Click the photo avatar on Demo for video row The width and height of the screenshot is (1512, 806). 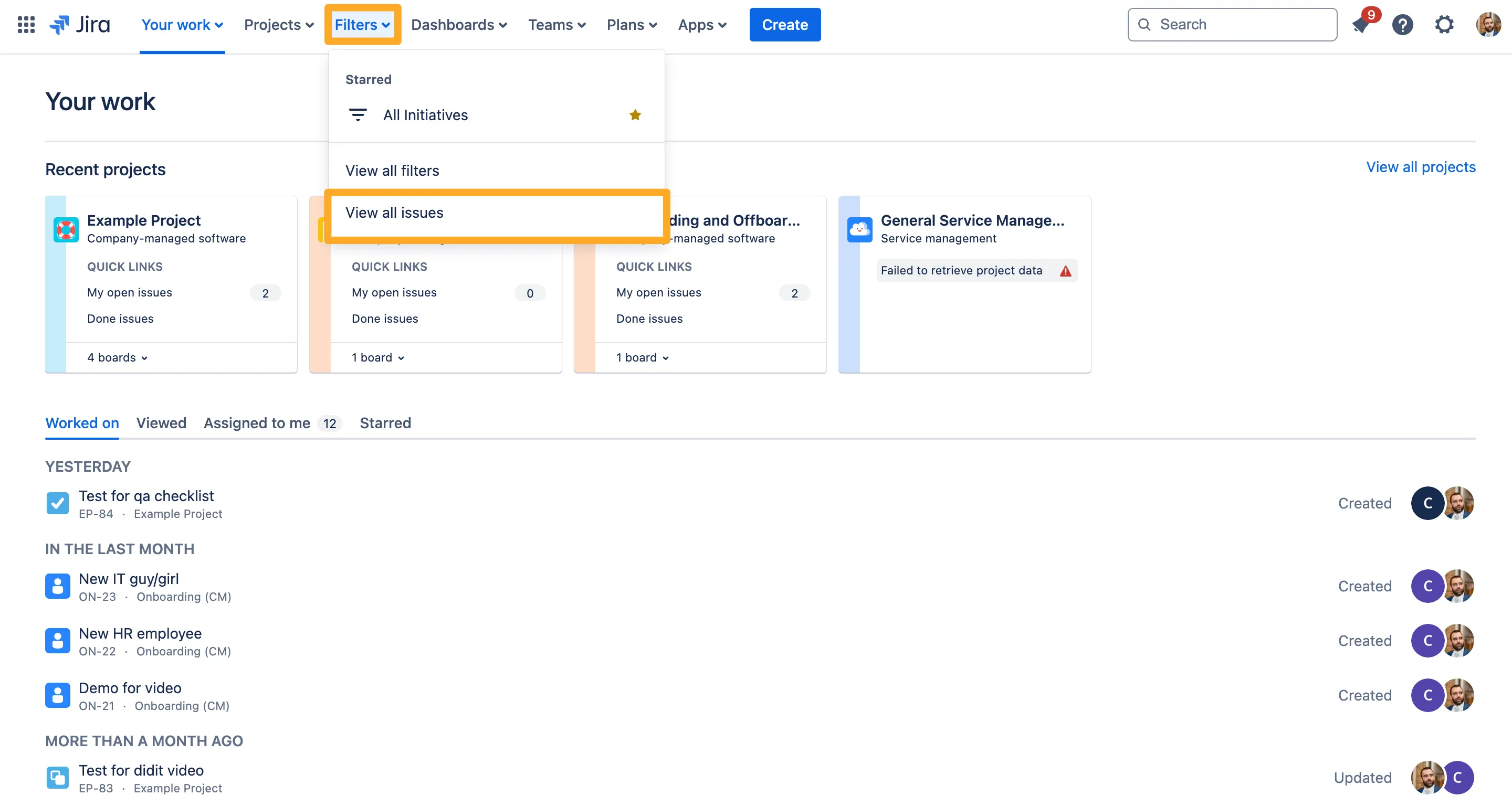pyautogui.click(x=1458, y=695)
